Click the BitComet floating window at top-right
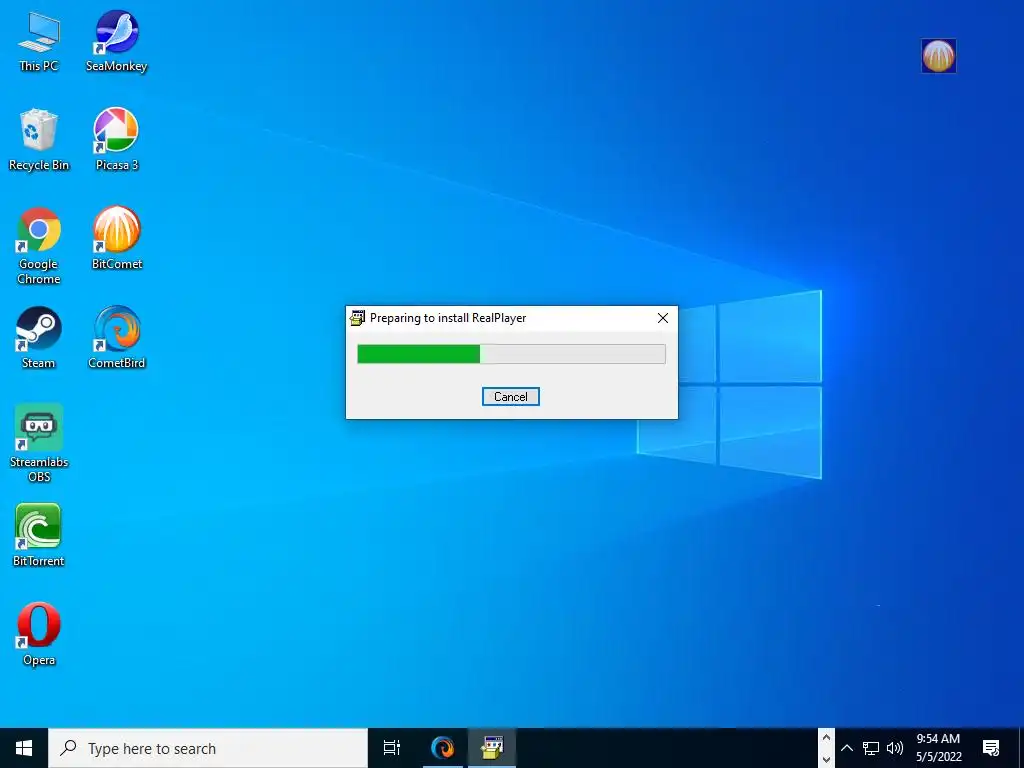The image size is (1024, 768). point(938,56)
